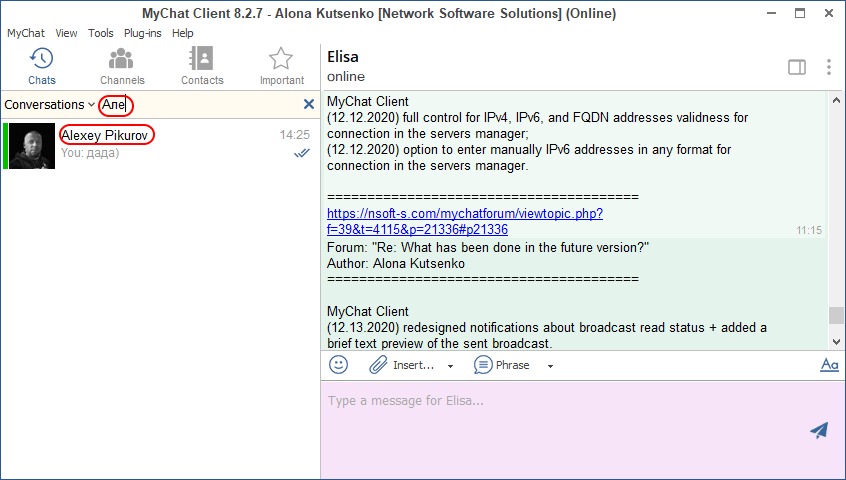Click the Phrase speech bubble button

502,365
